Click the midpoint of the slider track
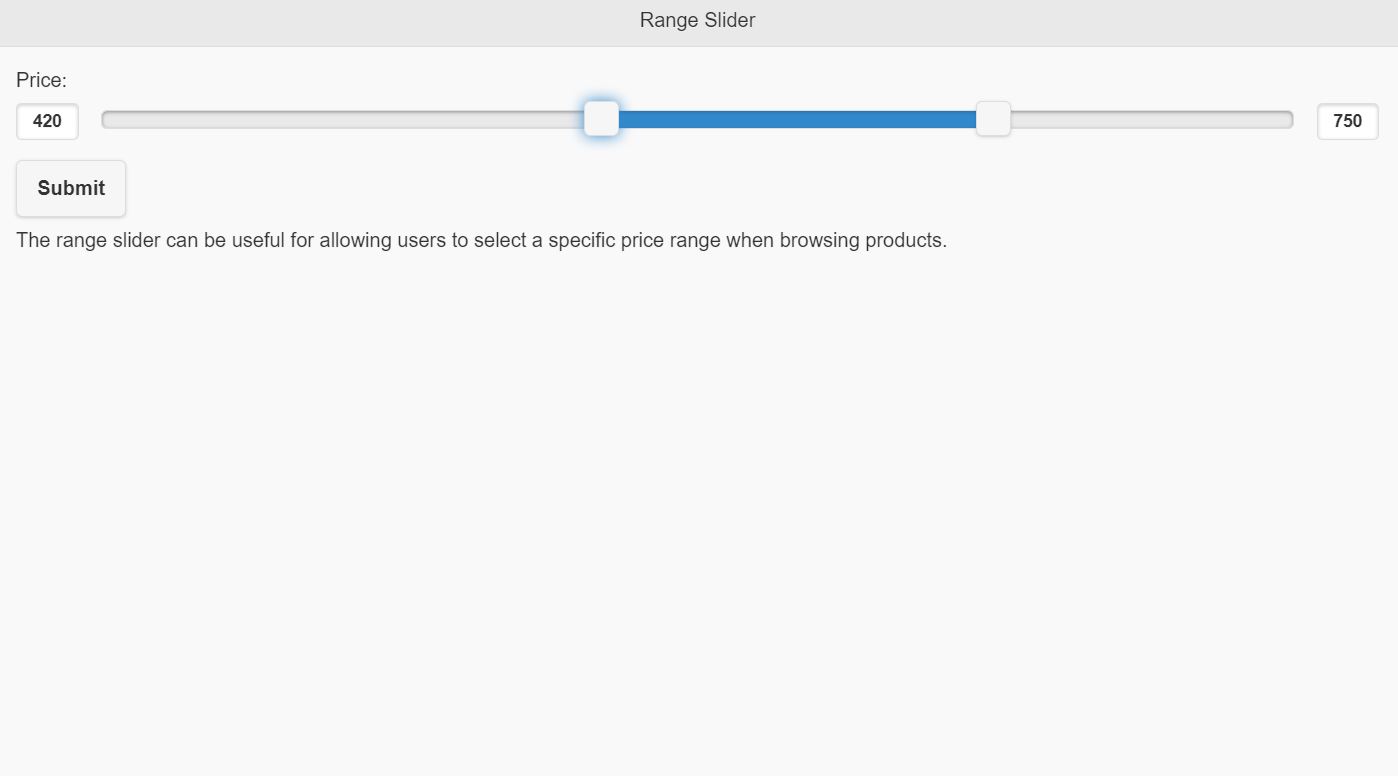 click(697, 118)
